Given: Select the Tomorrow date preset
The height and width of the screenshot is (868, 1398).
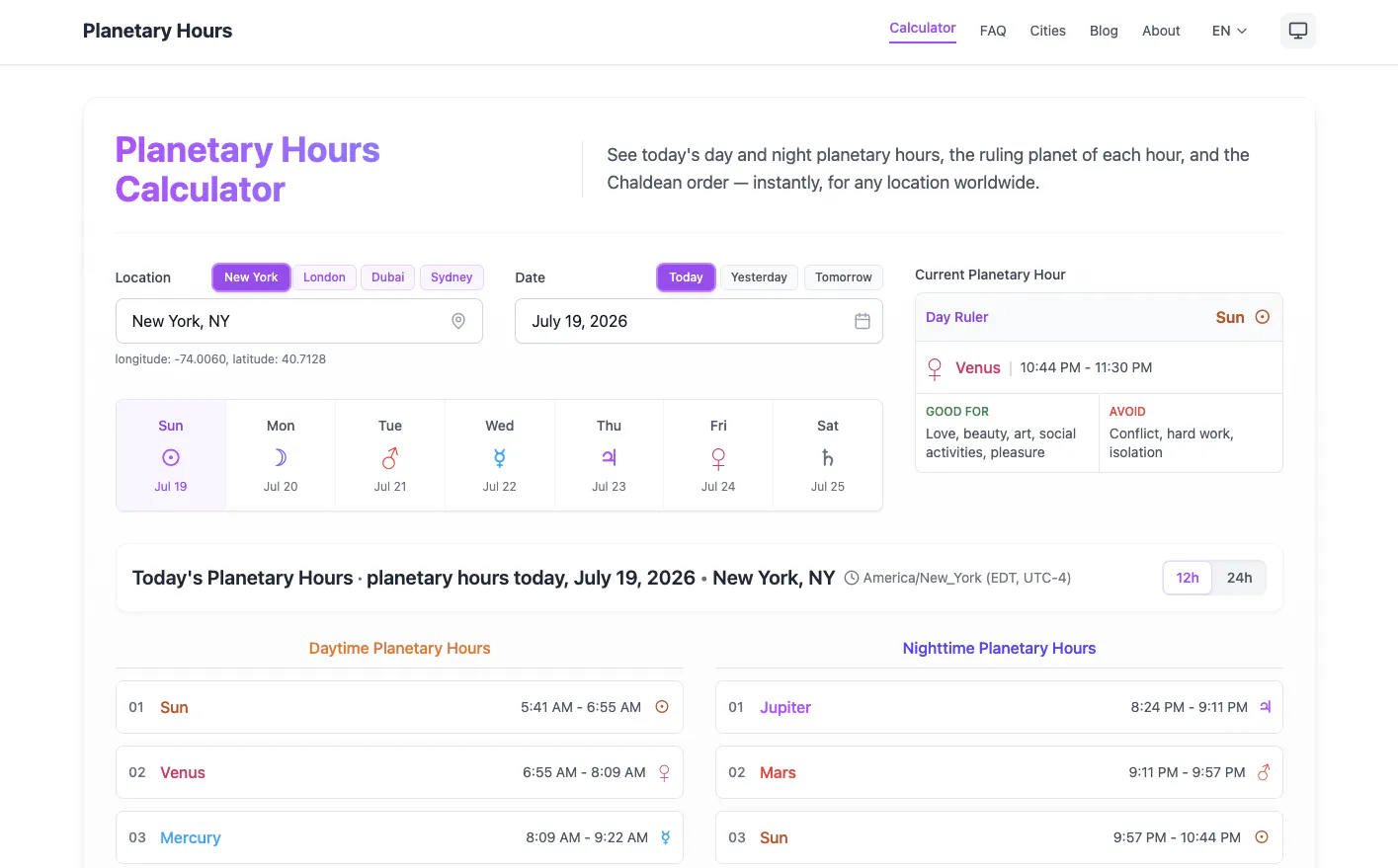Looking at the screenshot, I should pos(844,277).
